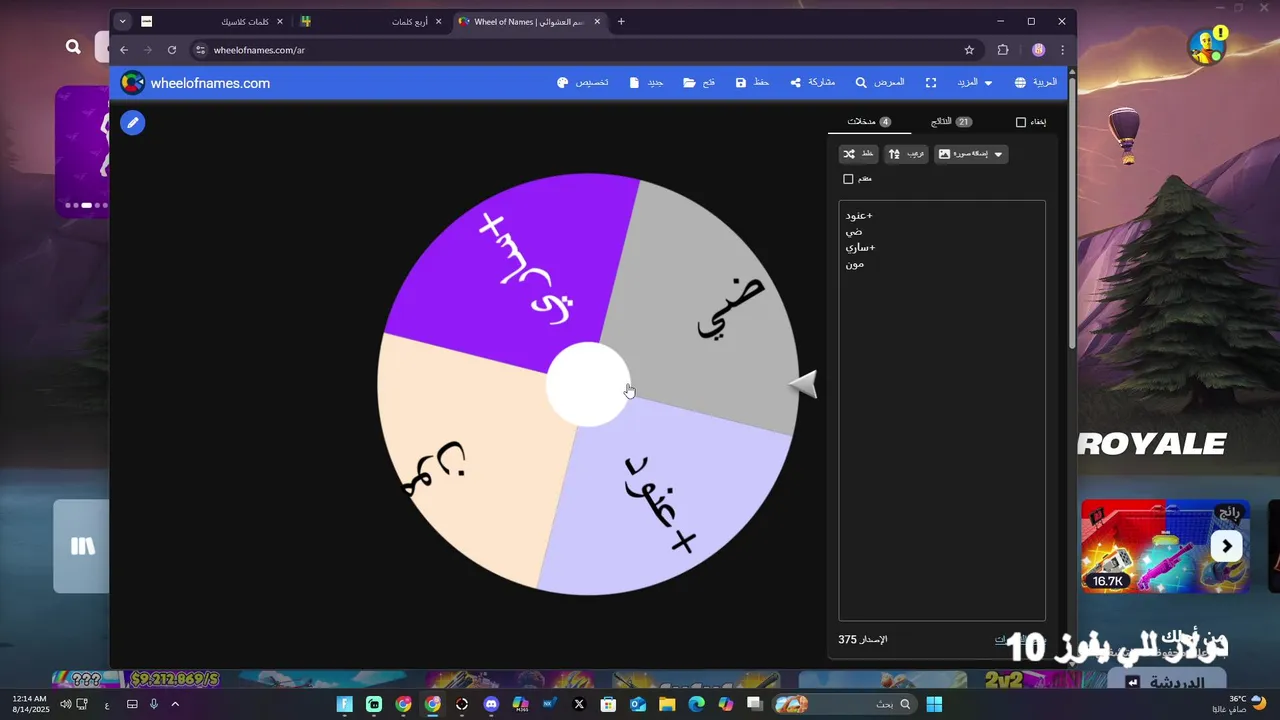The height and width of the screenshot is (720, 1280).
Task: Click the microphone icon in the system tray
Action: click(154, 704)
